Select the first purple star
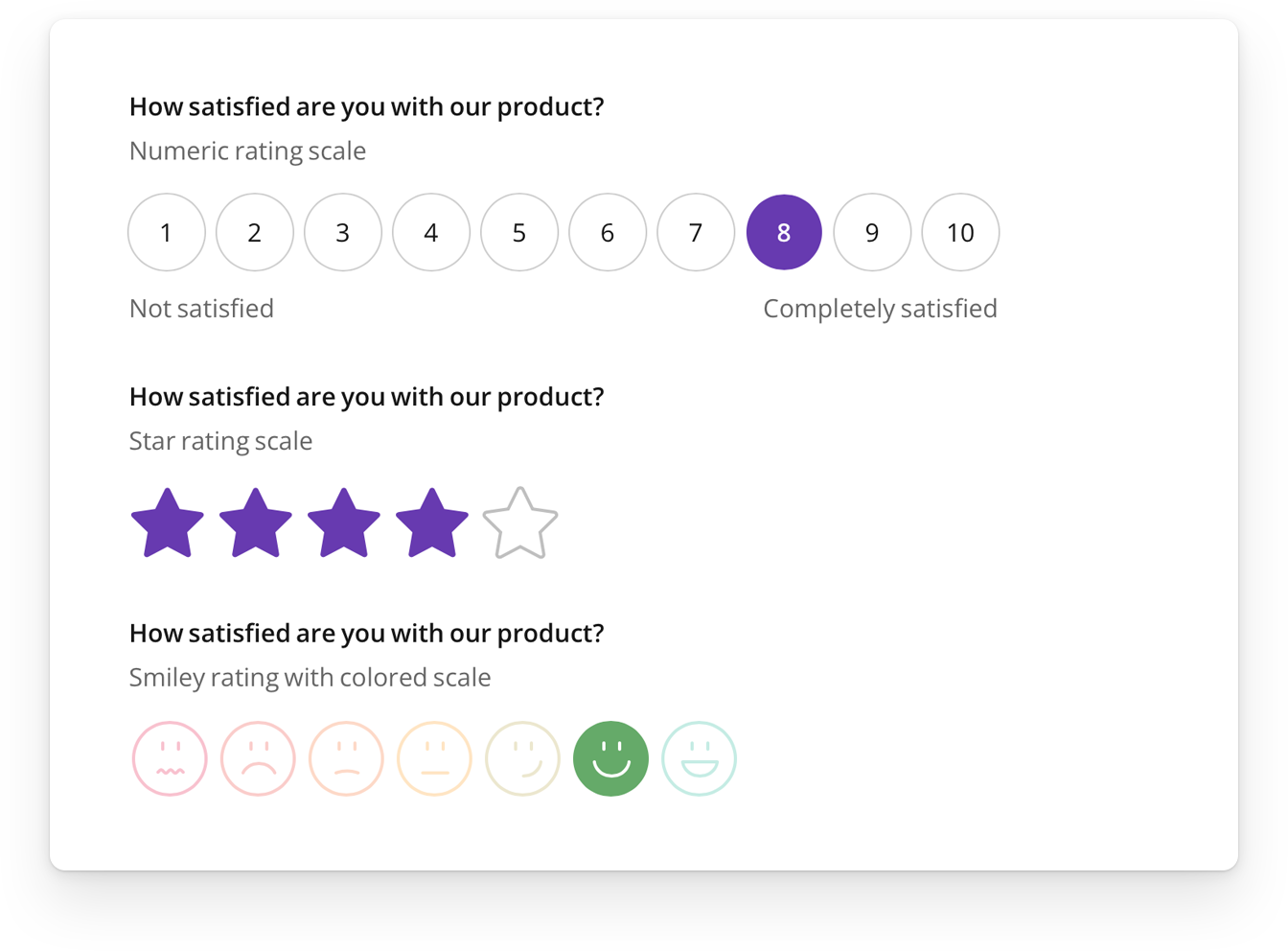The height and width of the screenshot is (951, 1288). (168, 523)
